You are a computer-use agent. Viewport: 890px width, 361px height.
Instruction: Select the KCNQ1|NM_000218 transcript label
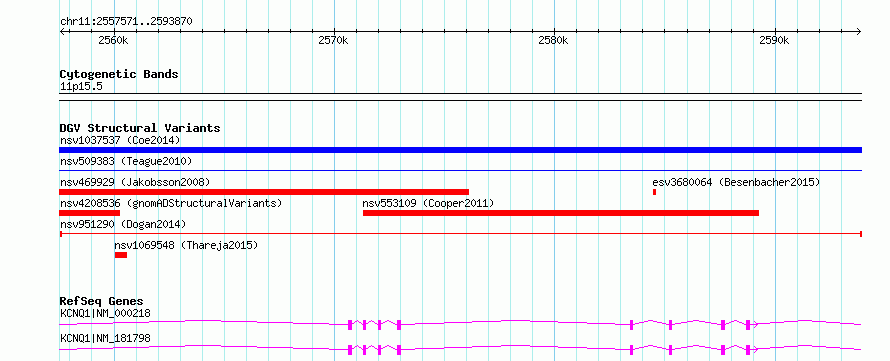click(x=106, y=313)
